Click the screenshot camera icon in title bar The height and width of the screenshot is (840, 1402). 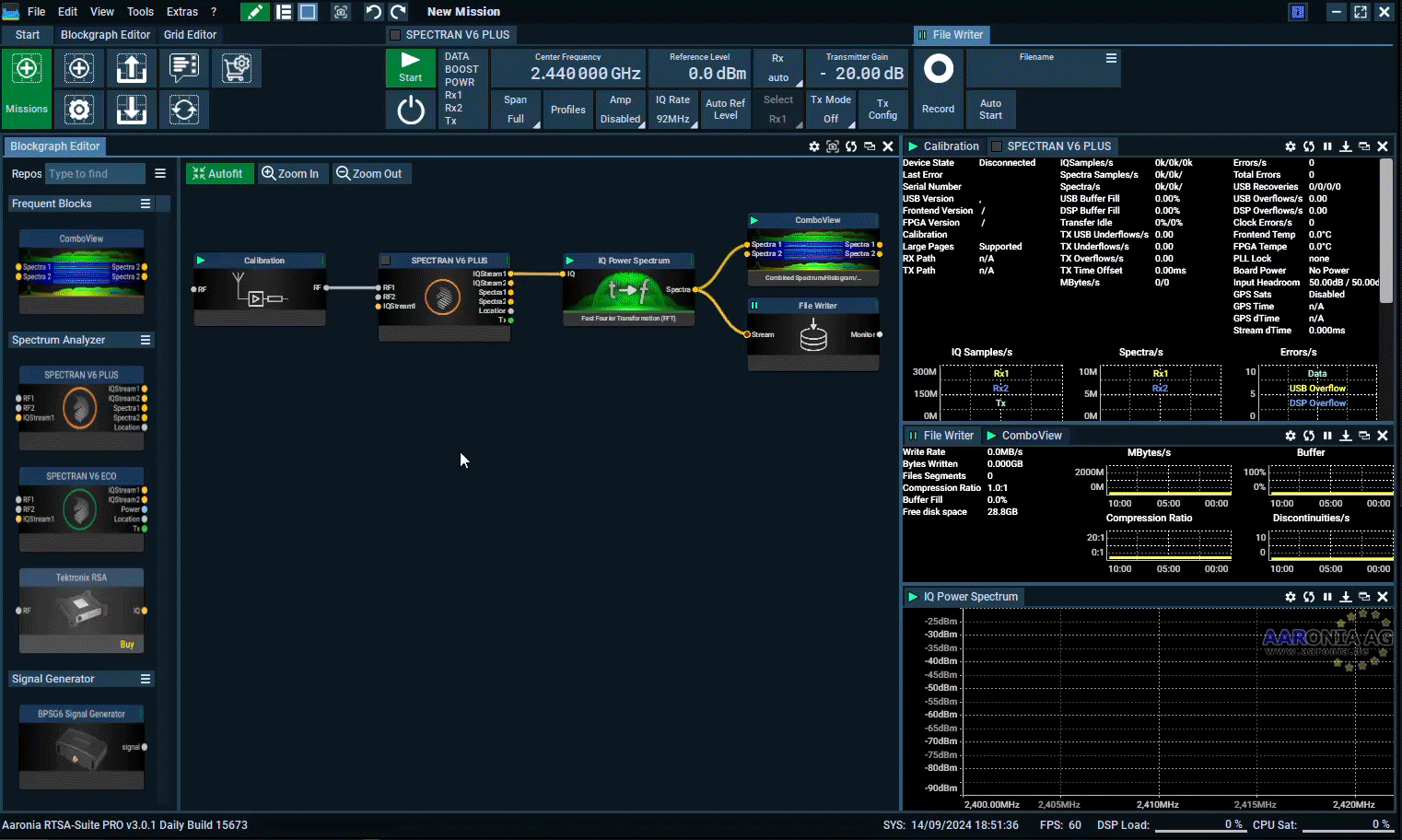click(341, 12)
